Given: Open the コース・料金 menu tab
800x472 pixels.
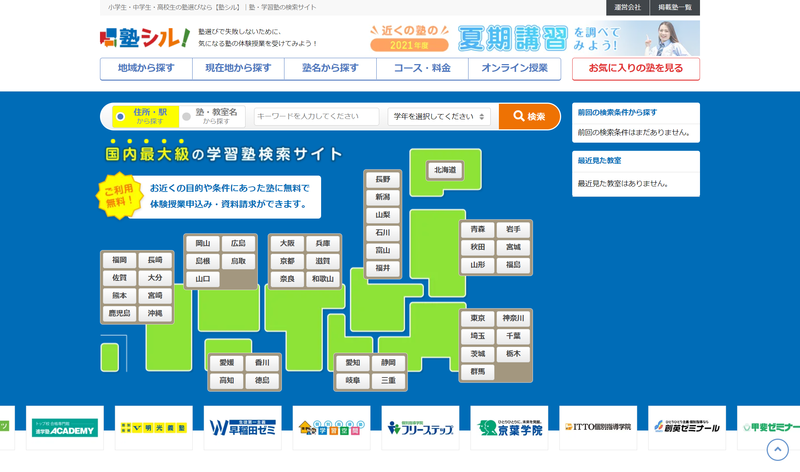Looking at the screenshot, I should click(x=422, y=68).
